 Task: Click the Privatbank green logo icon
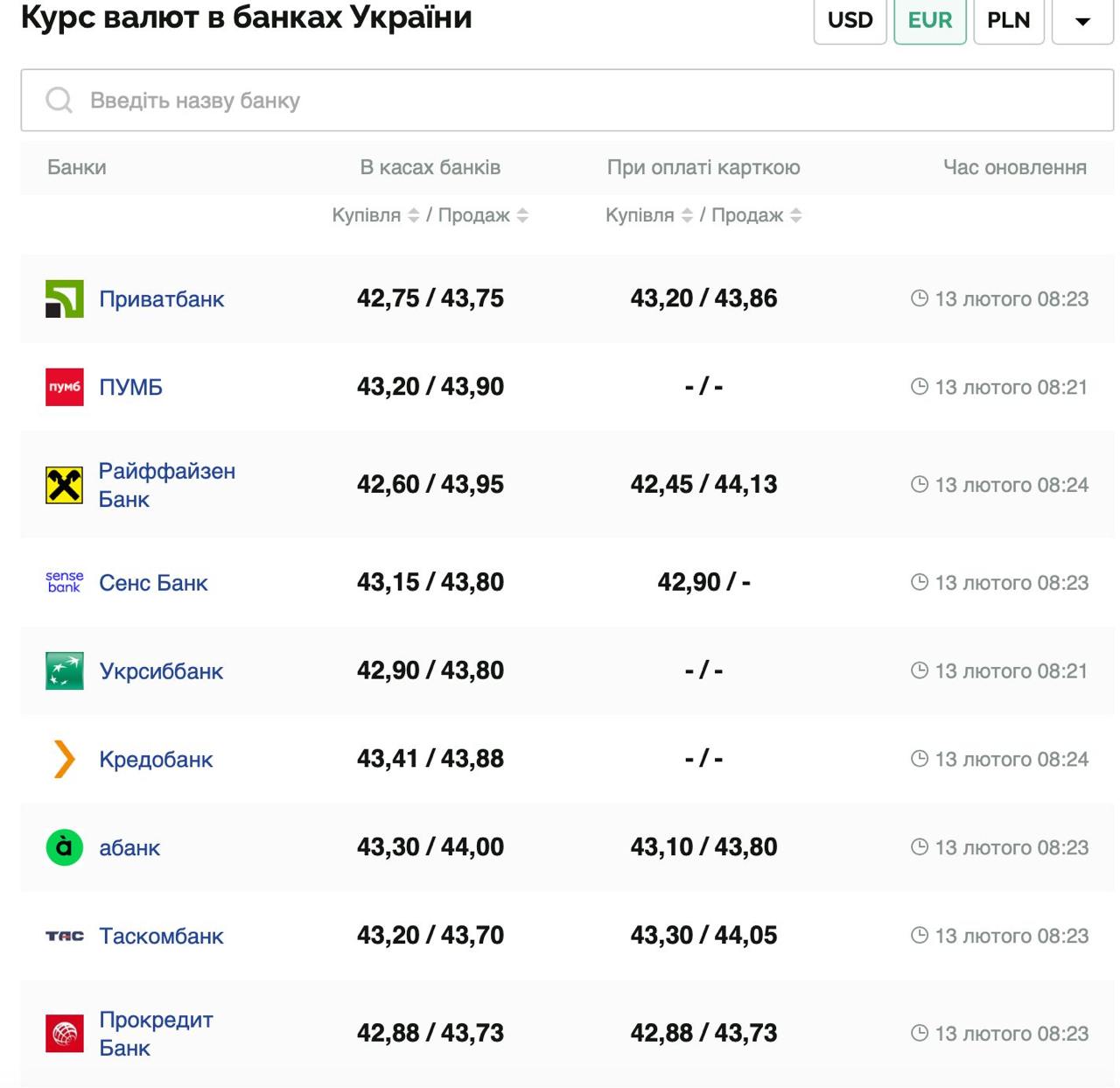64,298
